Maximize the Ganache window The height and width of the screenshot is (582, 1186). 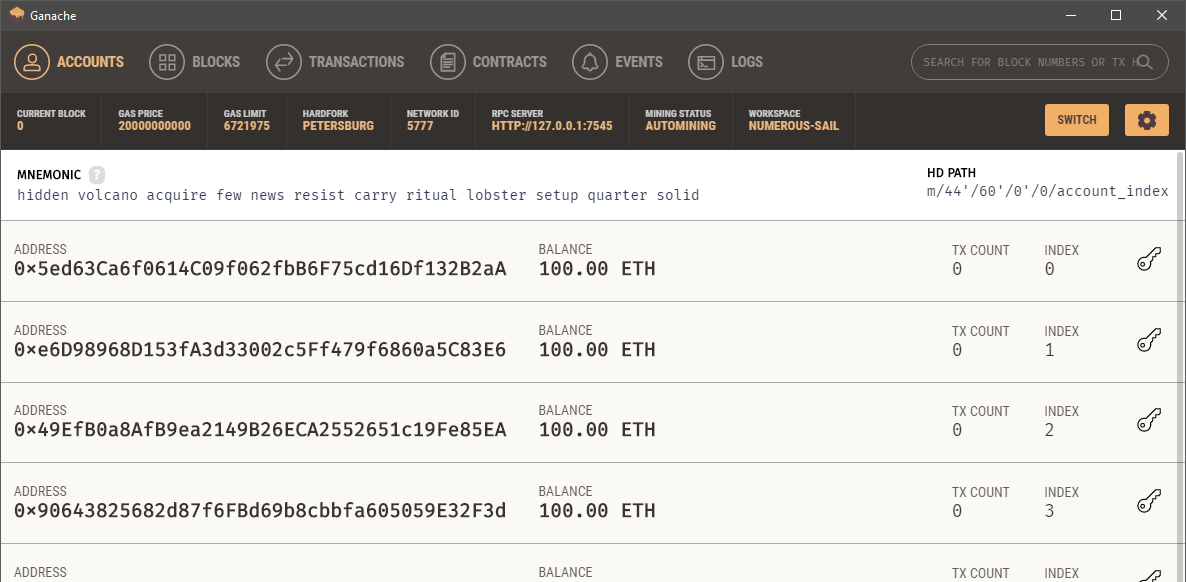(1116, 15)
